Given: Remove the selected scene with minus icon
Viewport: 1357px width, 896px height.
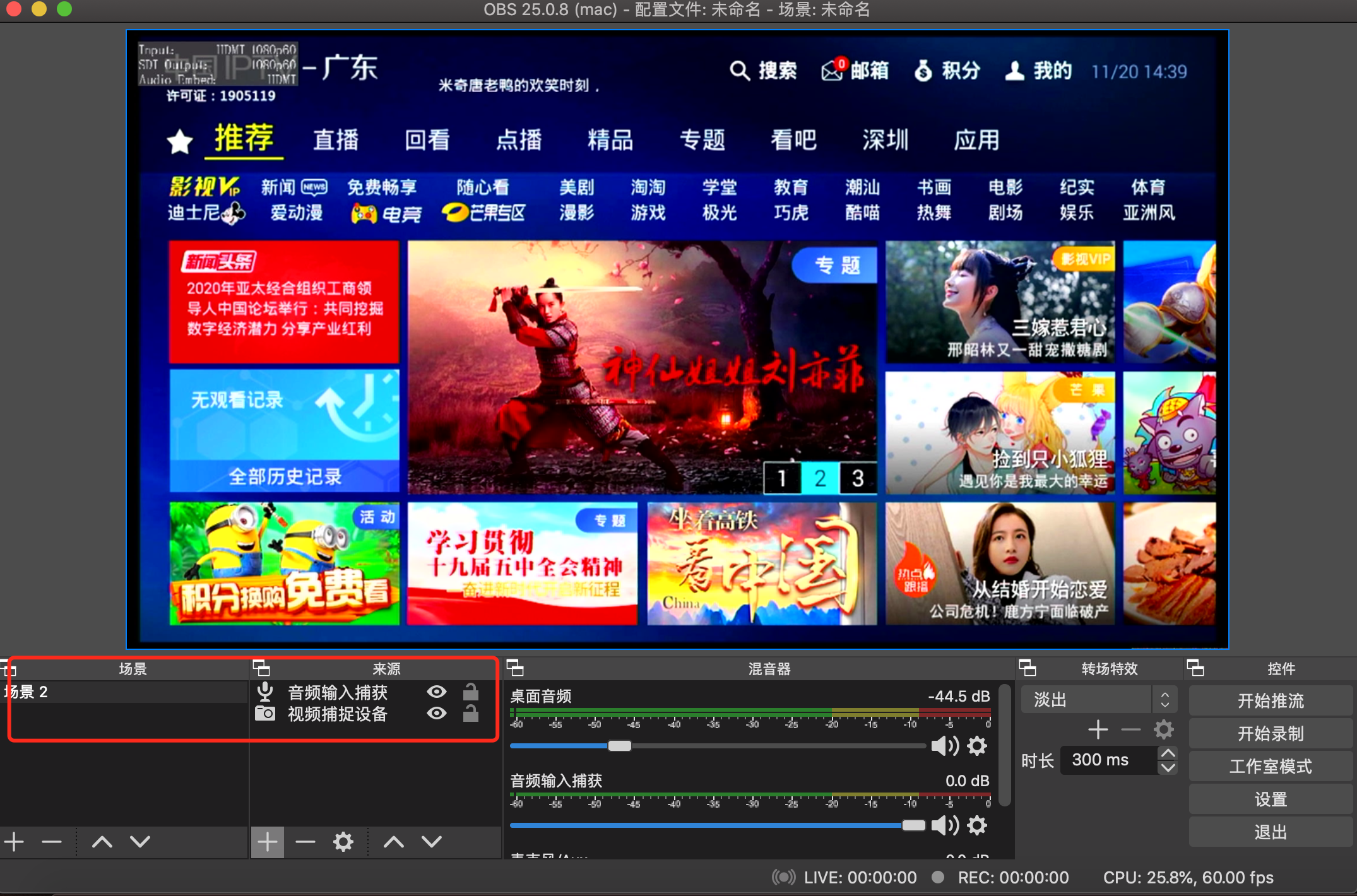Looking at the screenshot, I should (x=51, y=842).
